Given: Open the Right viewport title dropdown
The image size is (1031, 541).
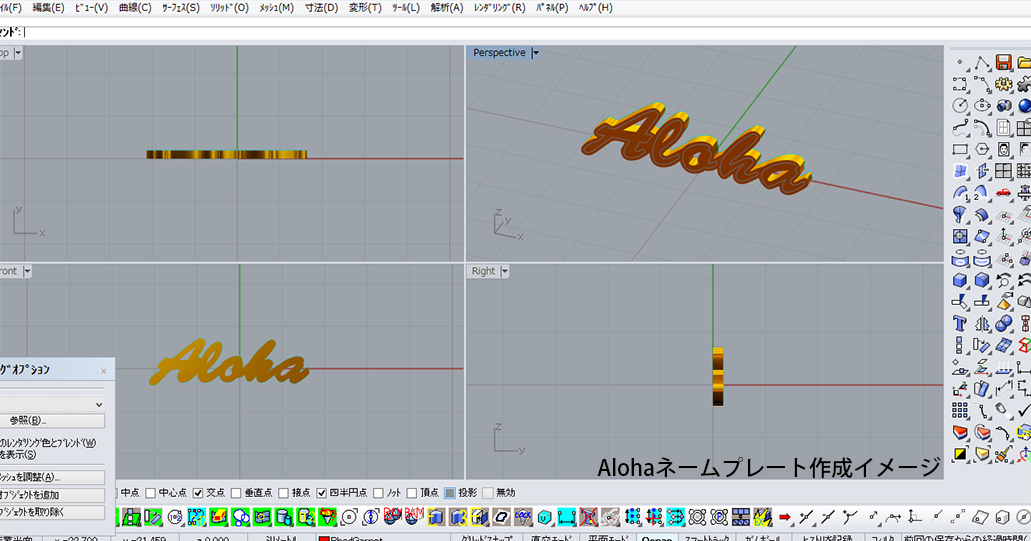Looking at the screenshot, I should click(505, 271).
